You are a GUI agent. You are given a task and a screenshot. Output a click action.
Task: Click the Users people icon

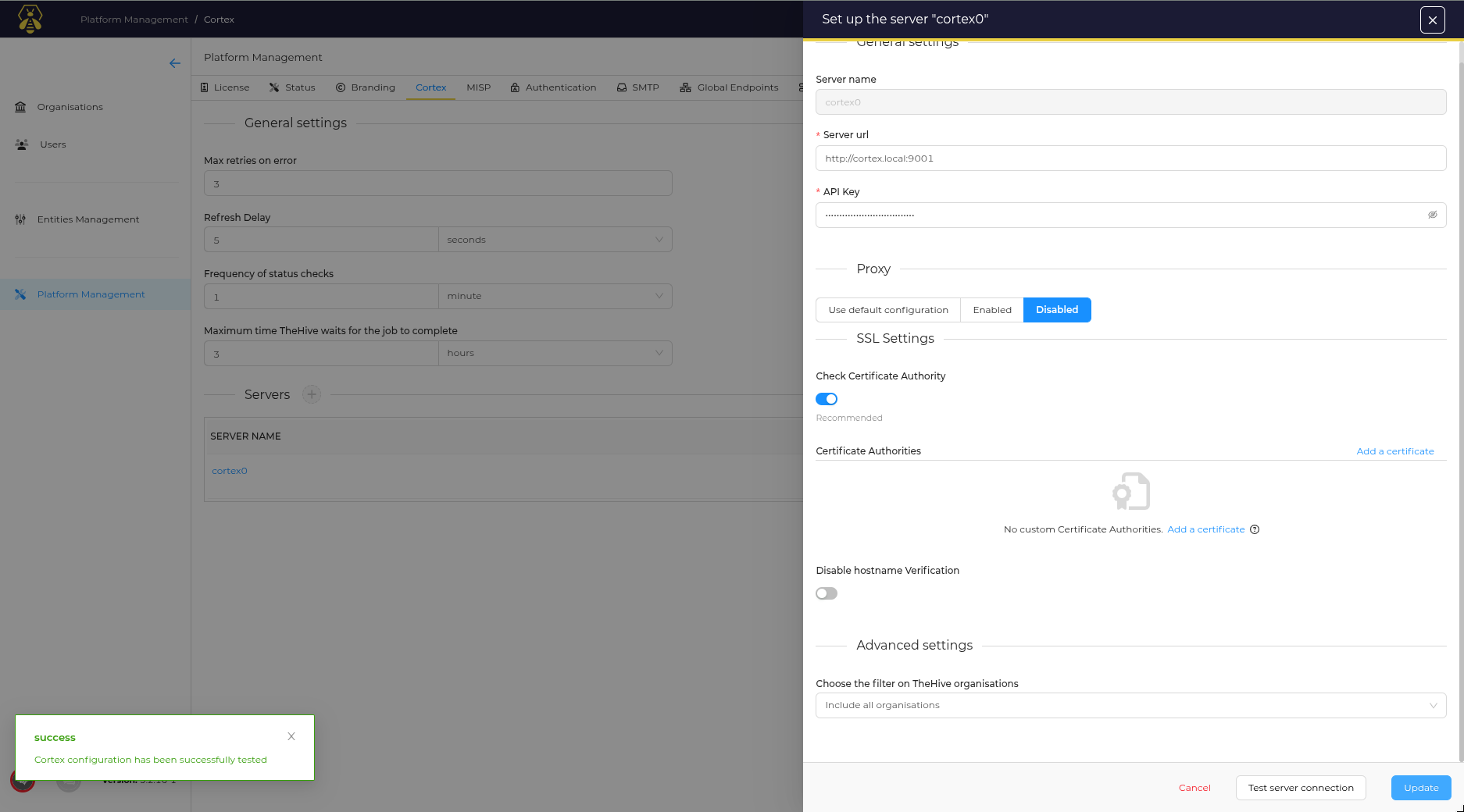[22, 144]
